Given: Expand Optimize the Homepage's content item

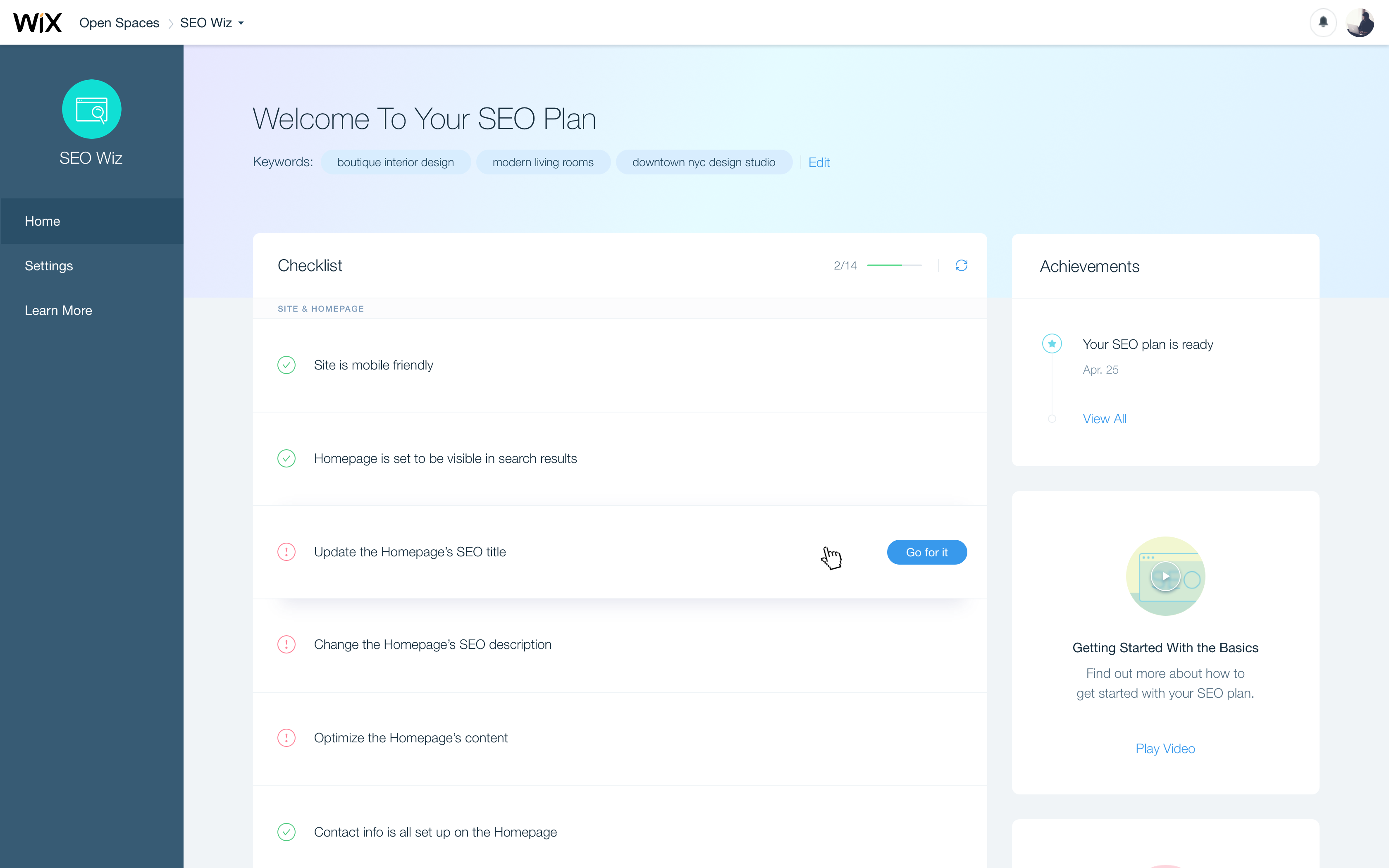Looking at the screenshot, I should [x=410, y=738].
